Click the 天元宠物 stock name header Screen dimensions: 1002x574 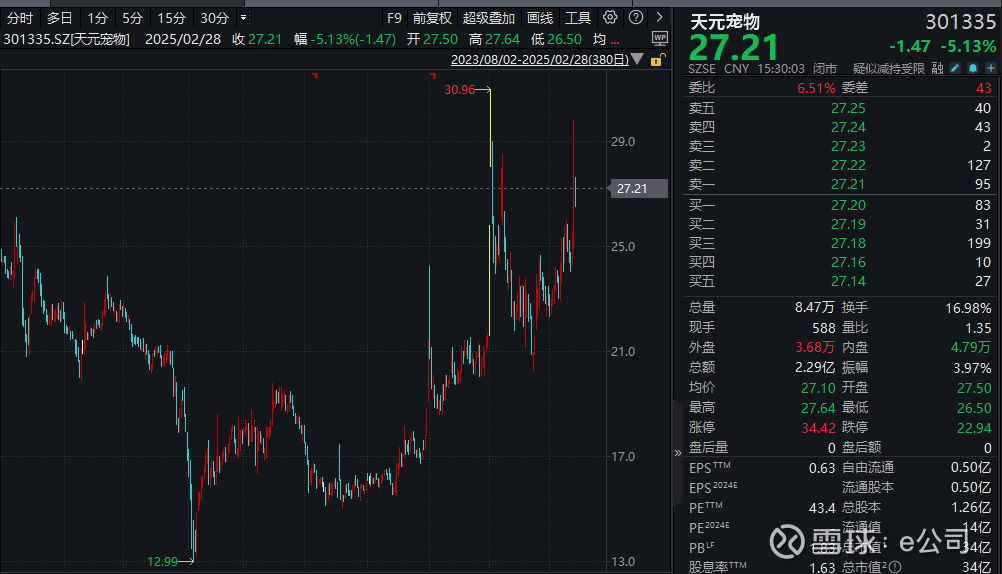click(x=725, y=22)
